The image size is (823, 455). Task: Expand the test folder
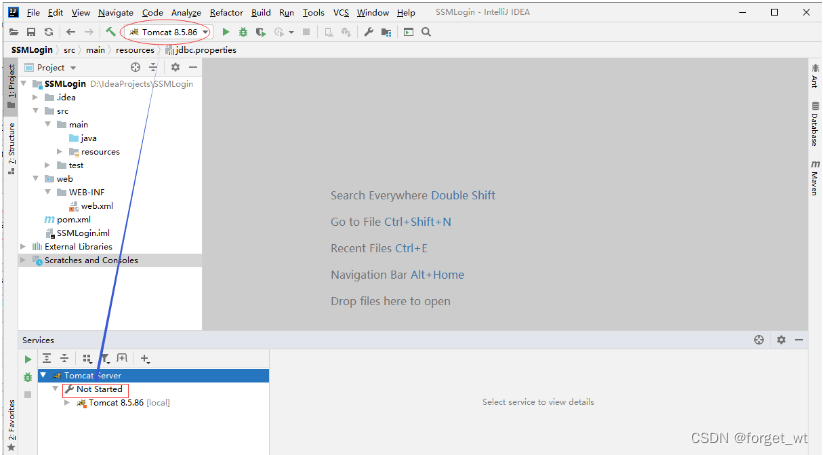tap(47, 165)
